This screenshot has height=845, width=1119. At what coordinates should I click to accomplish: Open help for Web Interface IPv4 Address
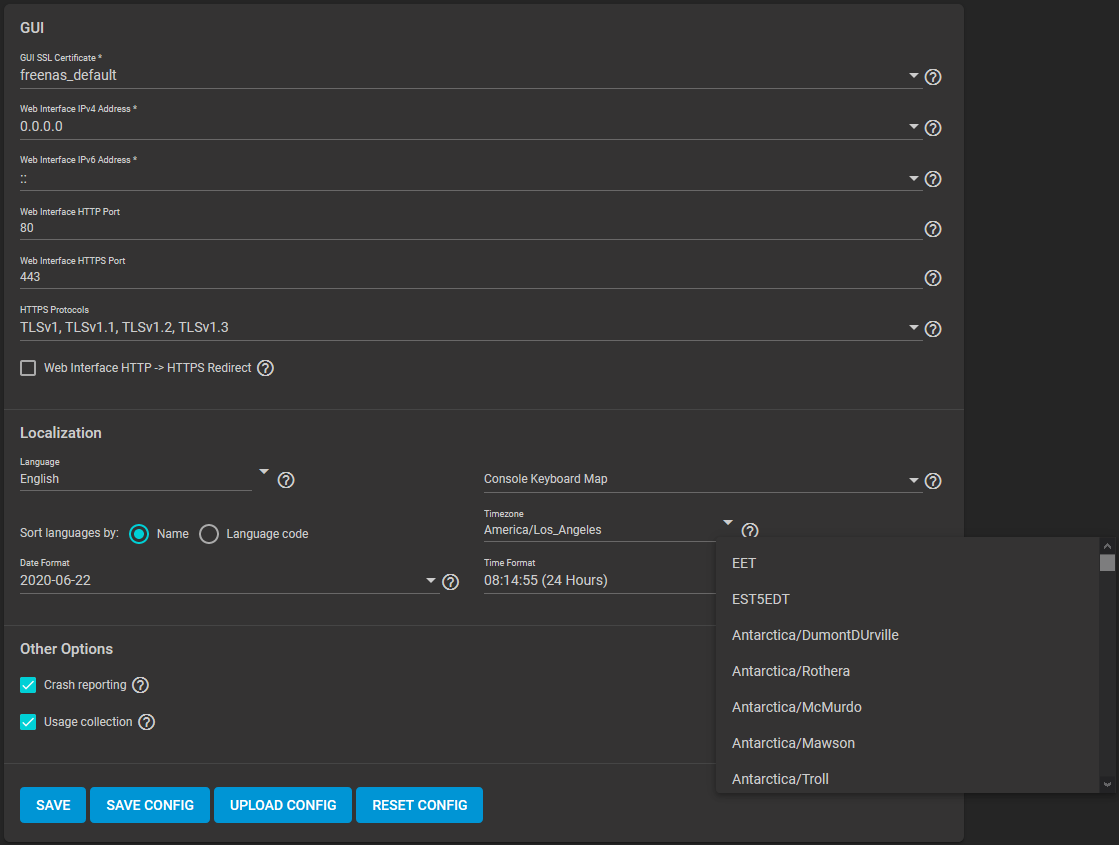point(933,128)
